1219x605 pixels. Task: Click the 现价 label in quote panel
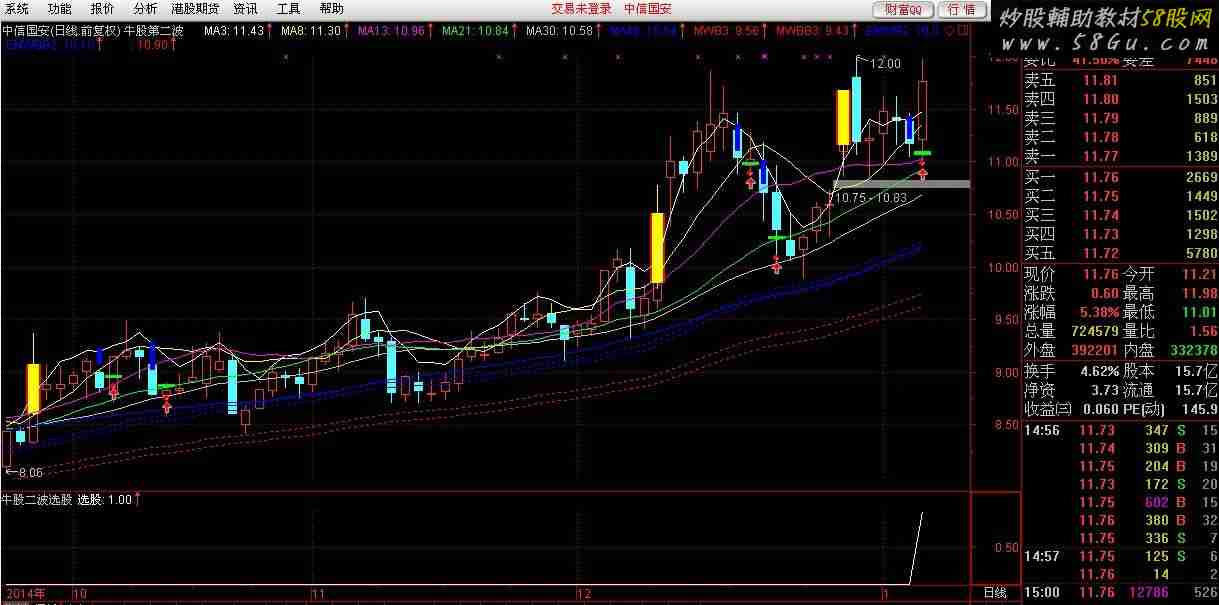[x=1040, y=274]
